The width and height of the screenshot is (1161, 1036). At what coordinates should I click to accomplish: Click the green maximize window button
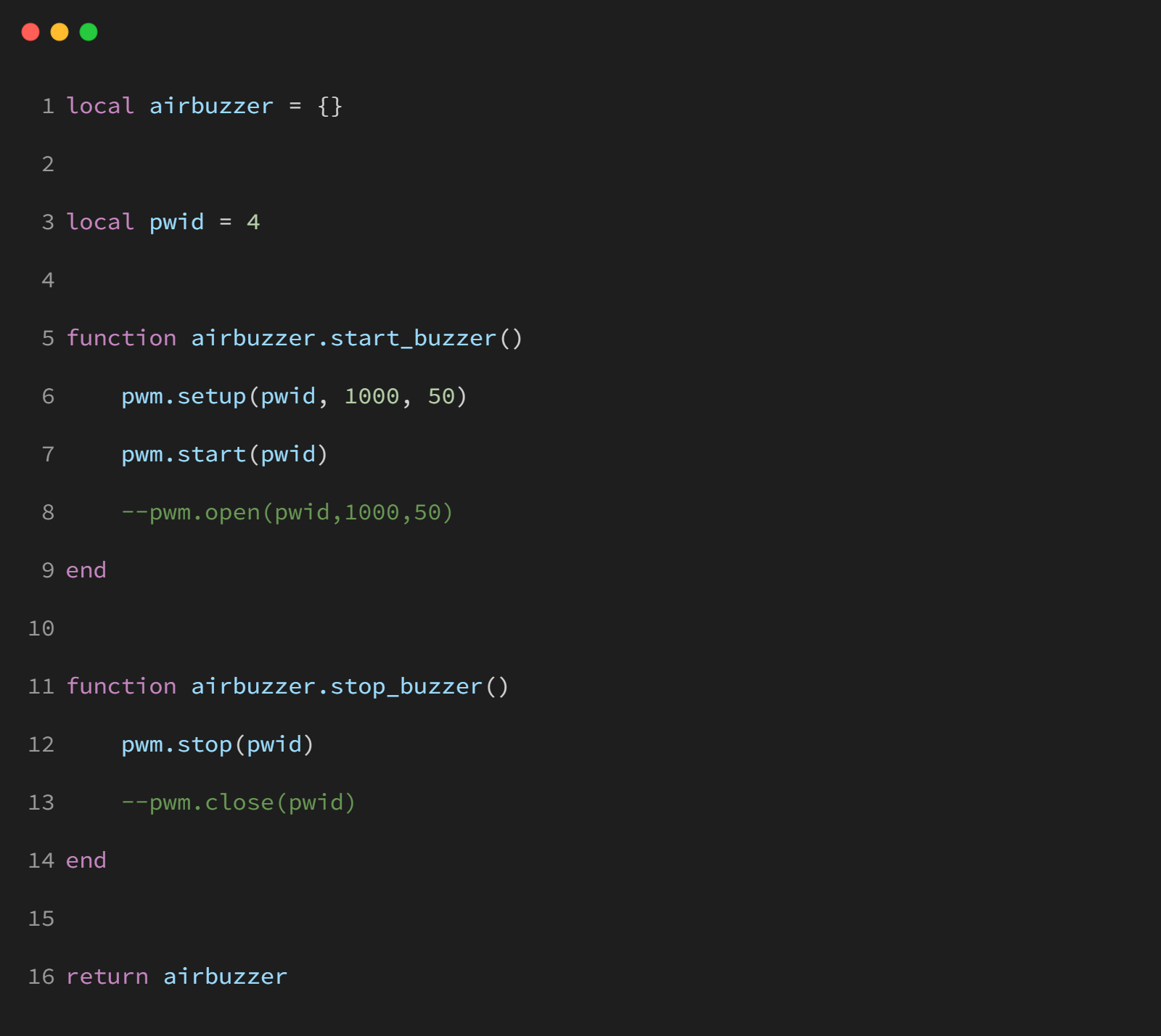coord(89,32)
